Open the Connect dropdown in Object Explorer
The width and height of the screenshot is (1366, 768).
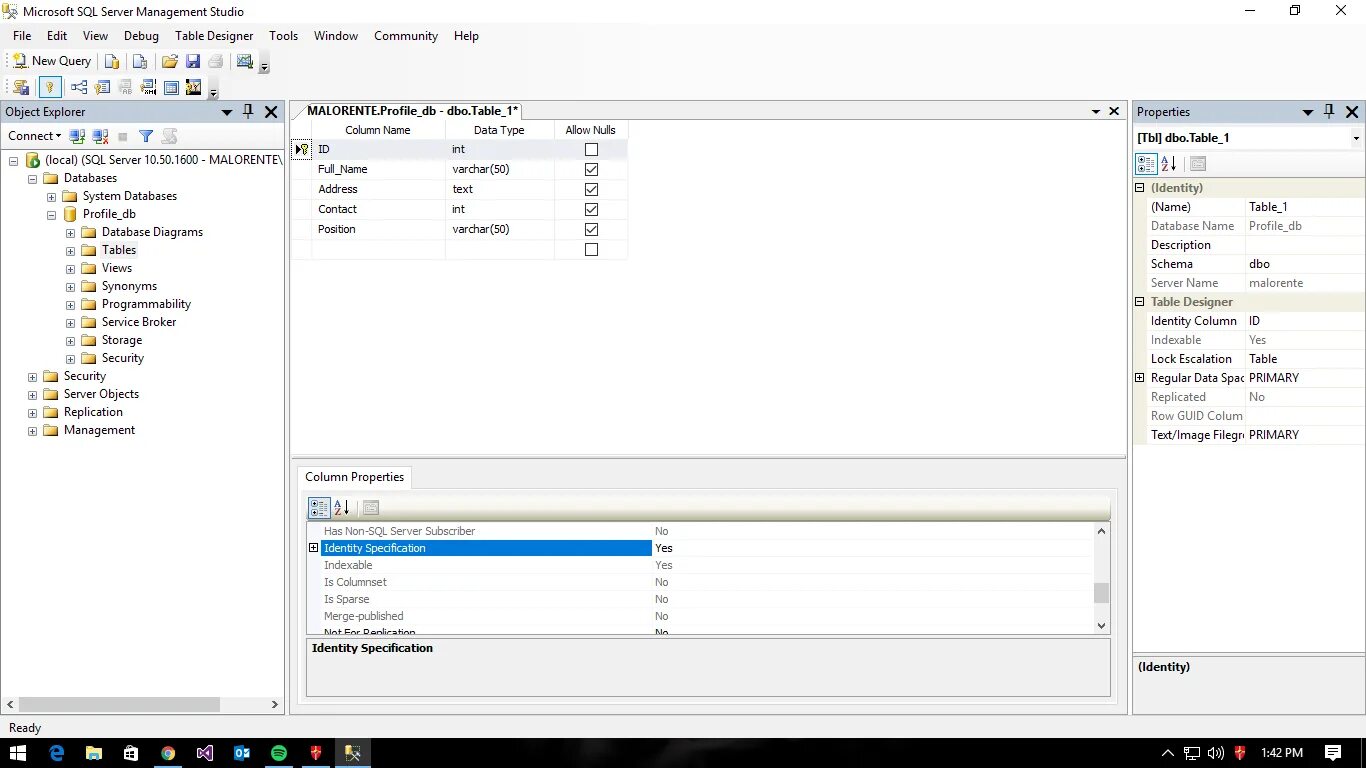pyautogui.click(x=35, y=136)
